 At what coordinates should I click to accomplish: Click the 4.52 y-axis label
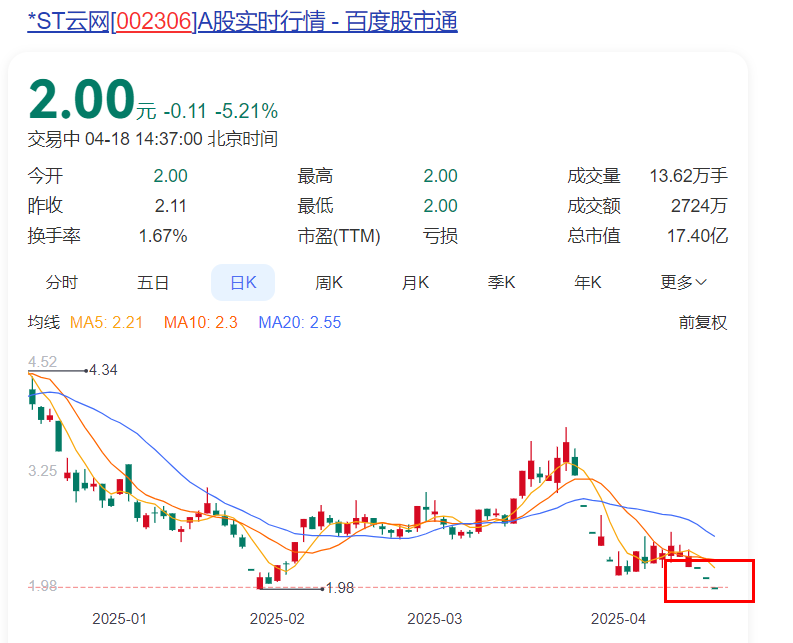pyautogui.click(x=42, y=362)
